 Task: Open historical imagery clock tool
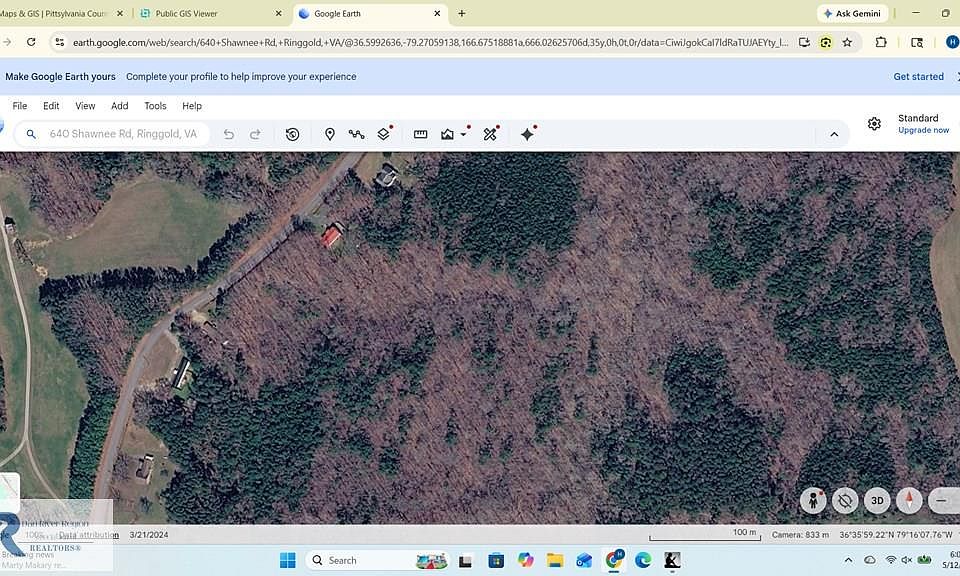pyautogui.click(x=293, y=134)
